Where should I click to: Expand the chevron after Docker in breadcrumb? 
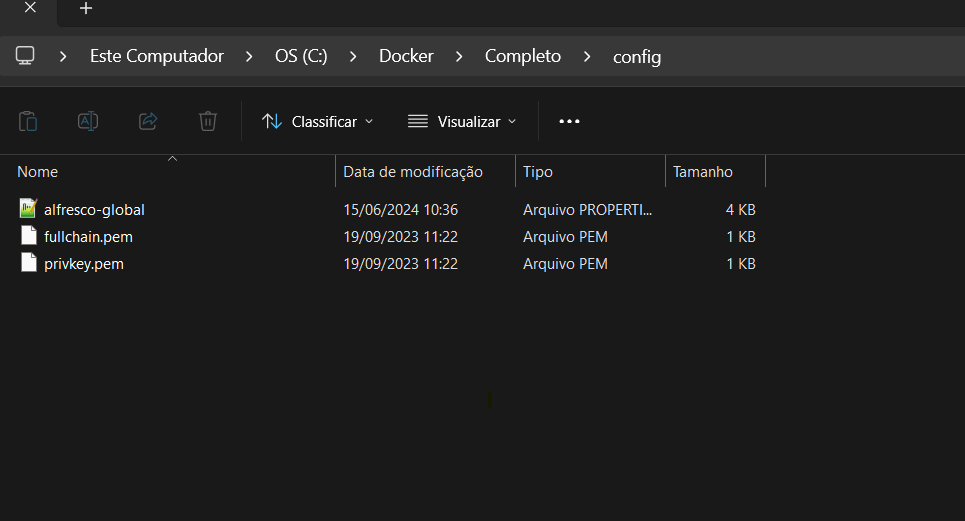pyautogui.click(x=459, y=56)
